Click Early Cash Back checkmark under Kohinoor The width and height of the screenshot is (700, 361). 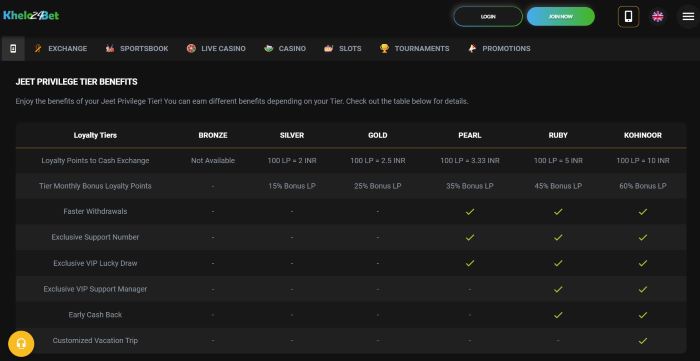pos(643,315)
